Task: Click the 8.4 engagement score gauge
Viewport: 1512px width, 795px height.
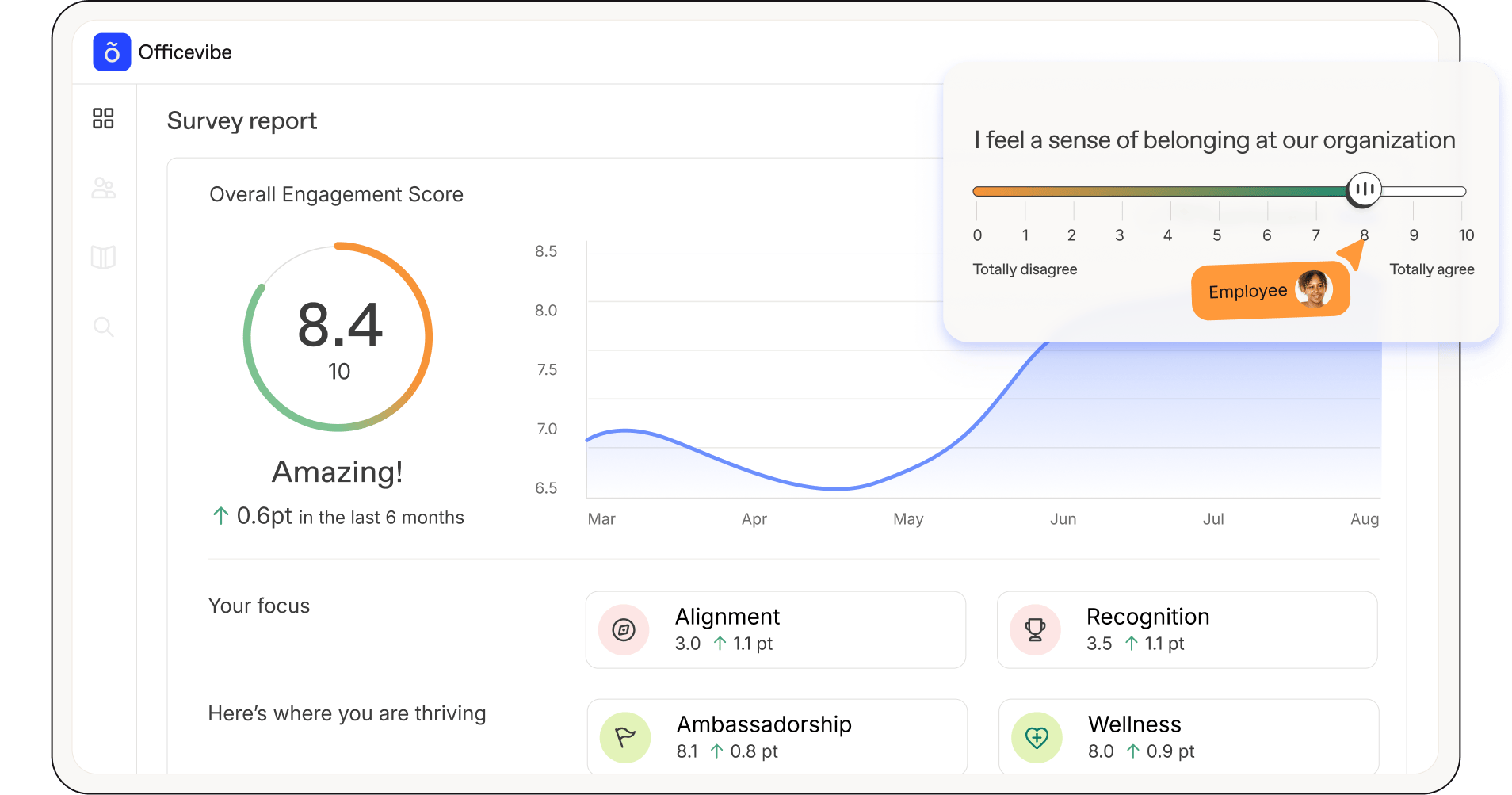Action: (x=338, y=337)
